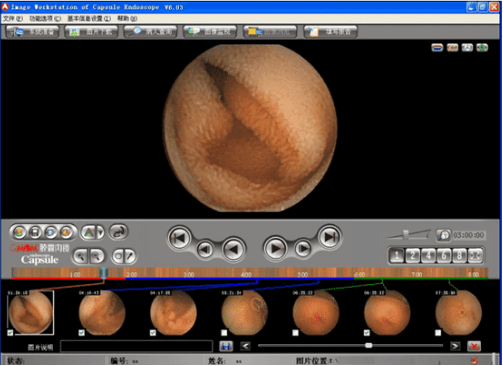Jump to the first frame
Screen dimensions: 503x366
click(180, 238)
